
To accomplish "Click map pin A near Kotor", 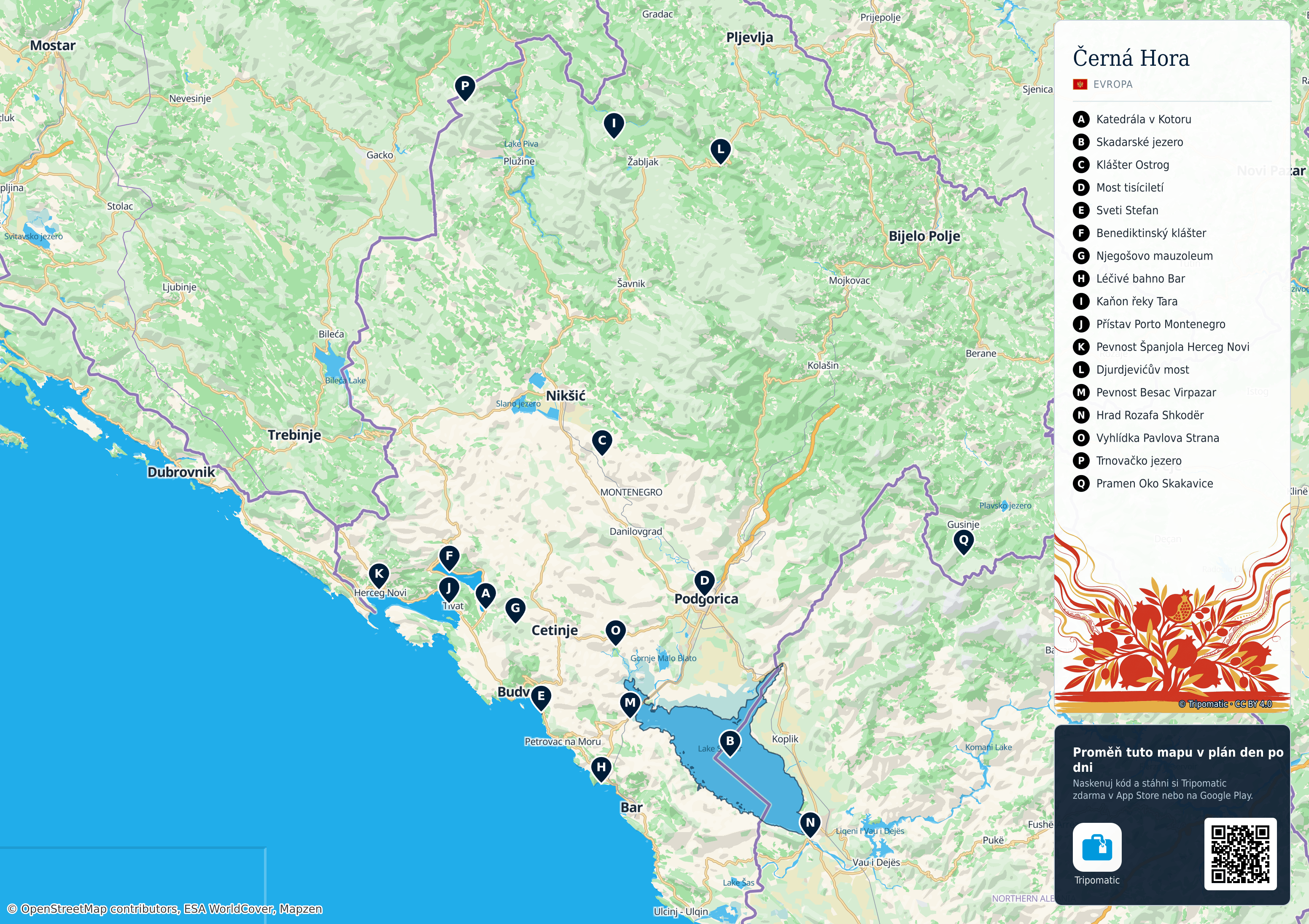I will click(x=486, y=594).
